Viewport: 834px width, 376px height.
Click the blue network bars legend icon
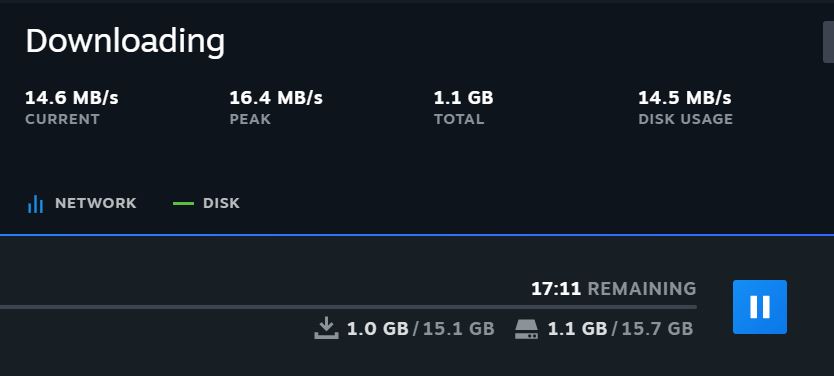(35, 204)
